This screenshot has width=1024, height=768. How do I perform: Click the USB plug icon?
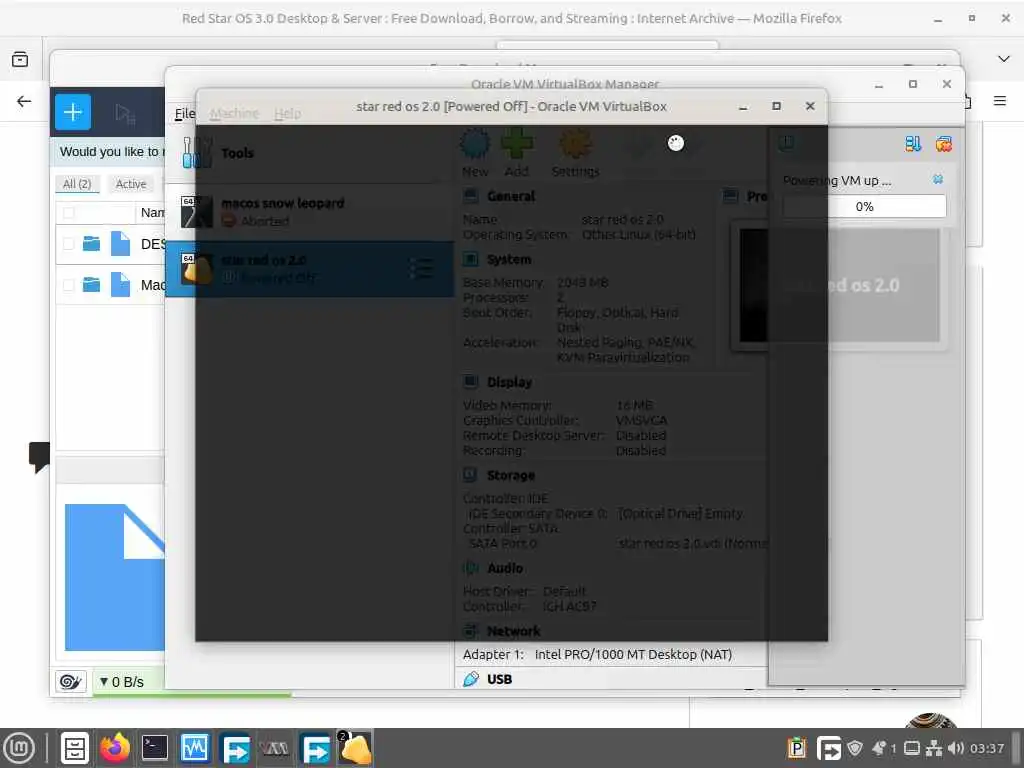click(x=470, y=679)
